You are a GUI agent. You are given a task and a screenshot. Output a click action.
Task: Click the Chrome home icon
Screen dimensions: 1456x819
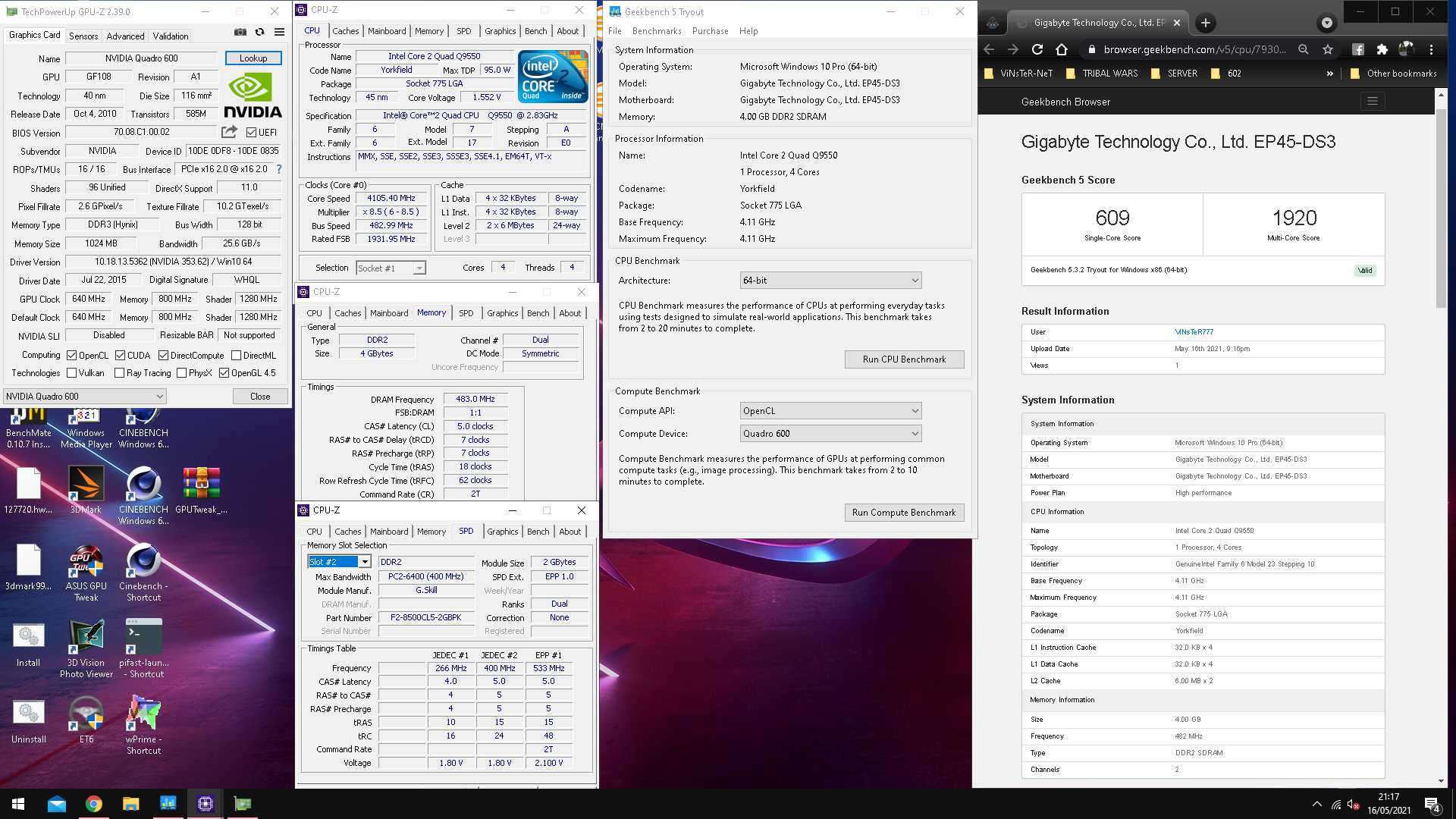[1062, 49]
